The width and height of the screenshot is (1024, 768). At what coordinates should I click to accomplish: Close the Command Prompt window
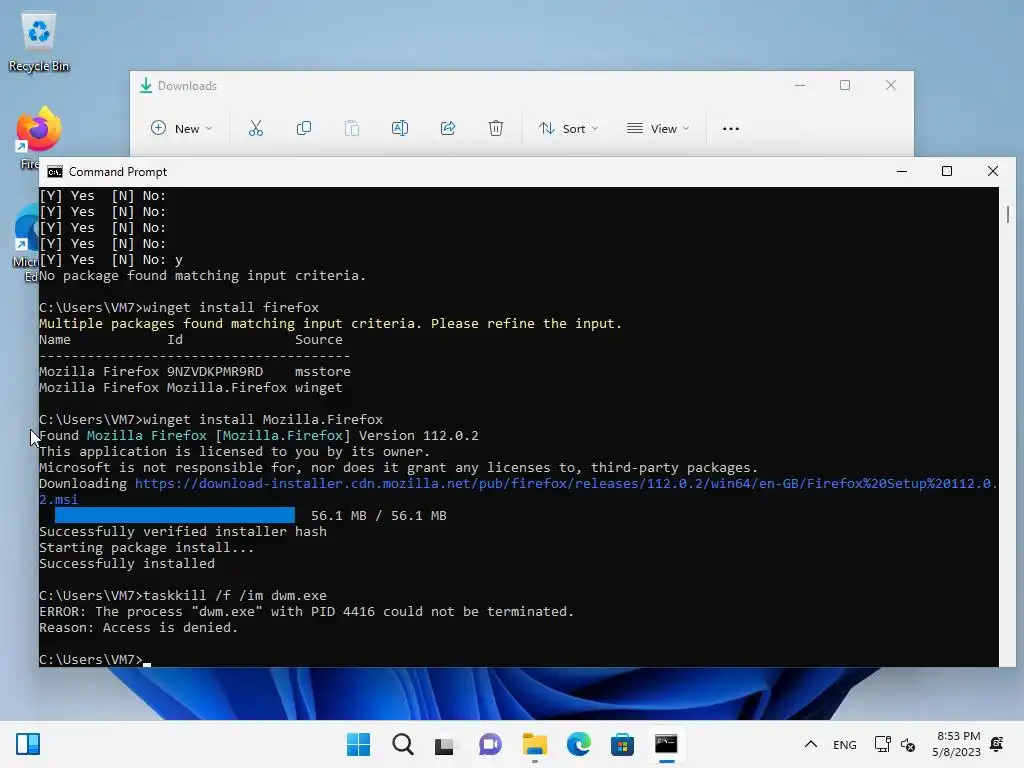[x=993, y=171]
